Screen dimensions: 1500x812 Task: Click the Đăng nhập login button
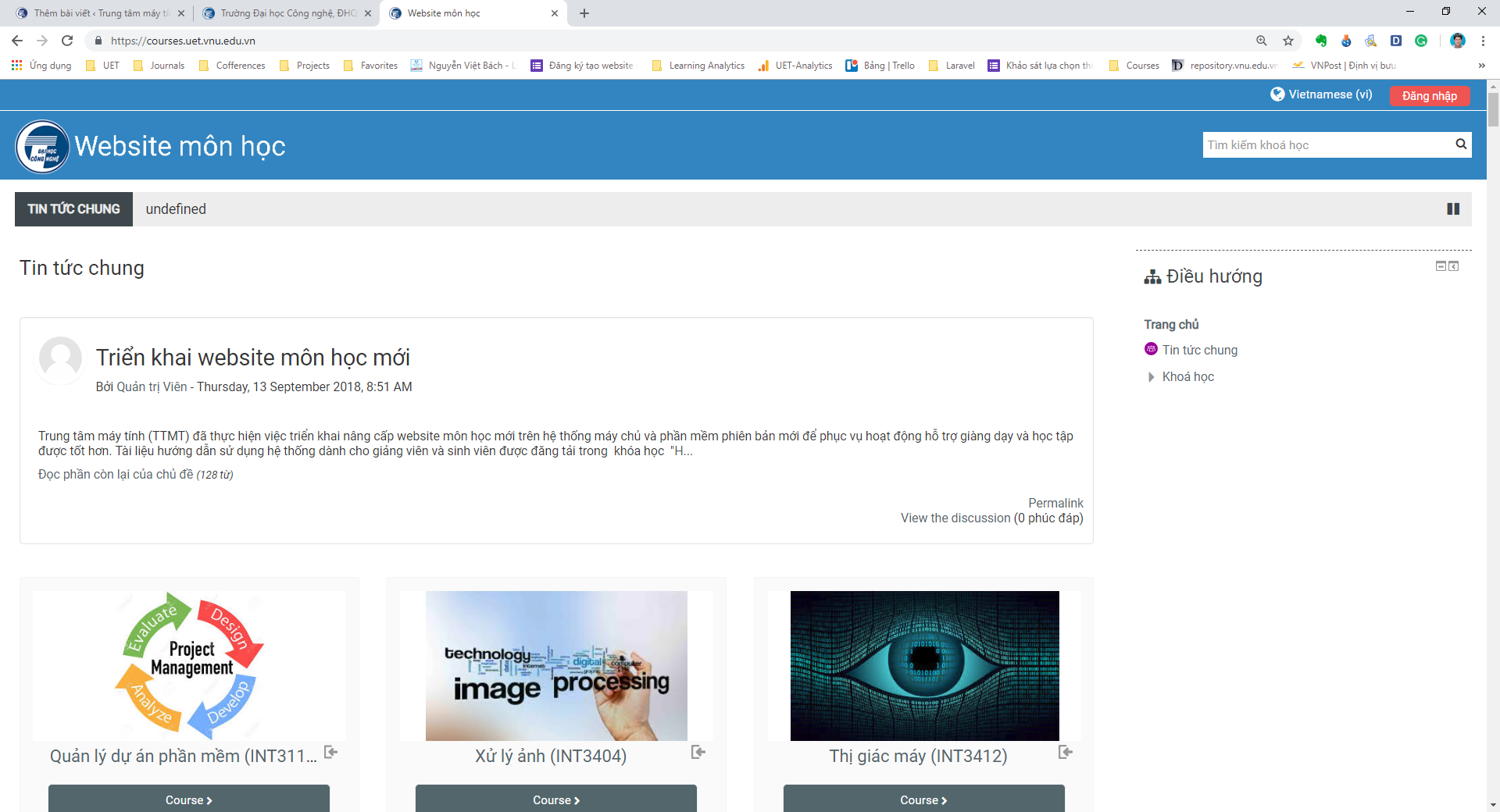point(1429,95)
